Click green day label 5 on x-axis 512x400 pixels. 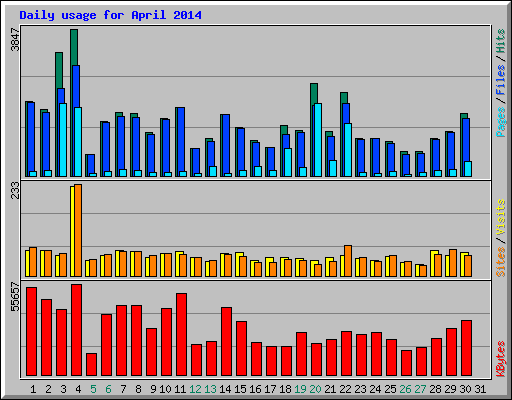(93, 389)
